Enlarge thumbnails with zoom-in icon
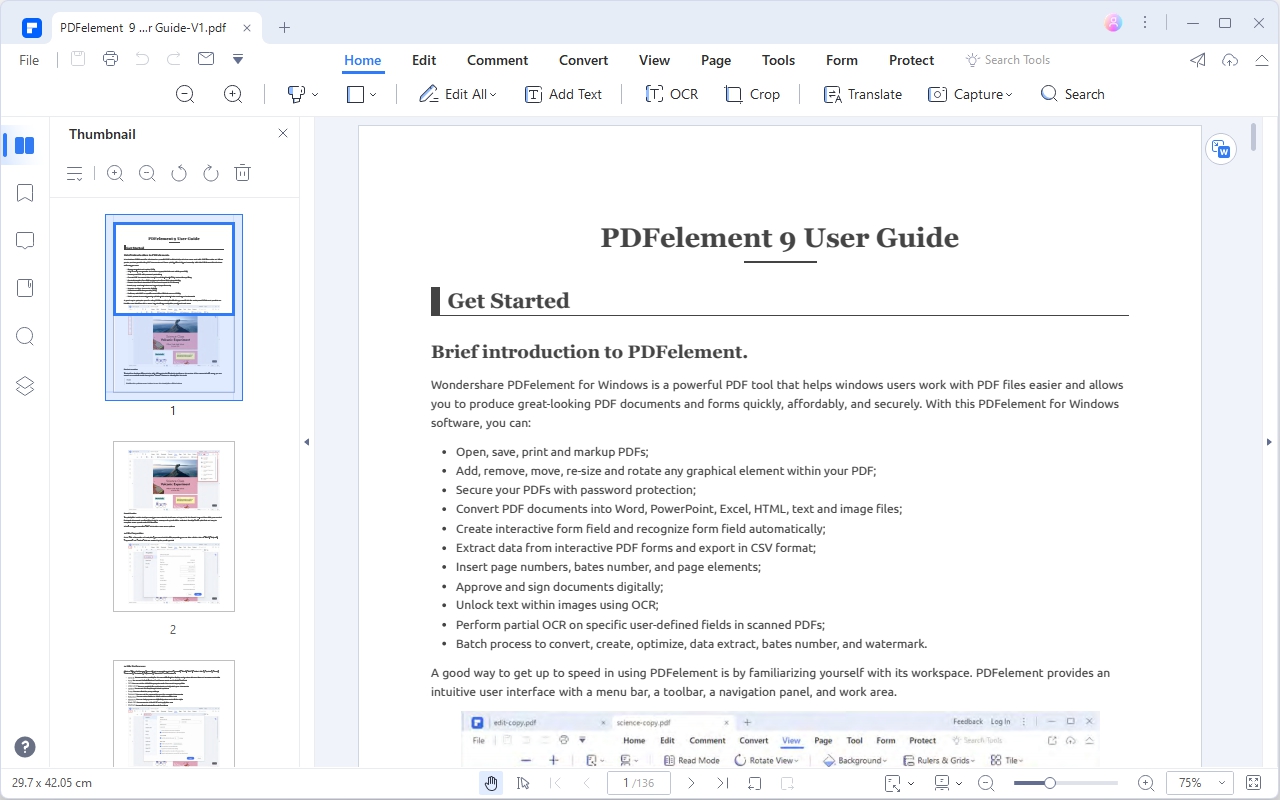 pyautogui.click(x=115, y=173)
